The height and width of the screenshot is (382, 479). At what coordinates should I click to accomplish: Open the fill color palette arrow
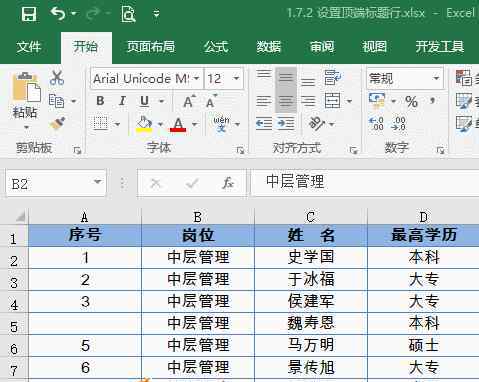(x=160, y=124)
